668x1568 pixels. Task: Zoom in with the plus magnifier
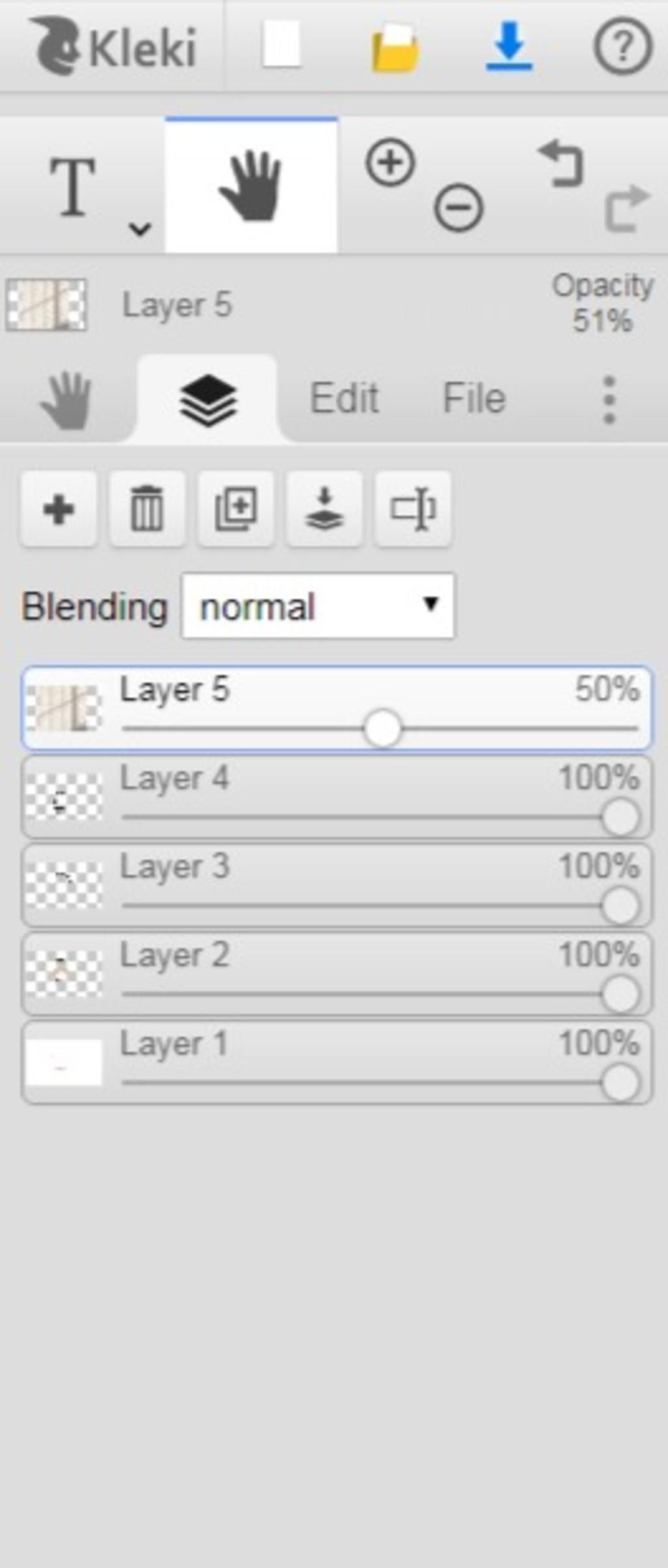point(390,162)
